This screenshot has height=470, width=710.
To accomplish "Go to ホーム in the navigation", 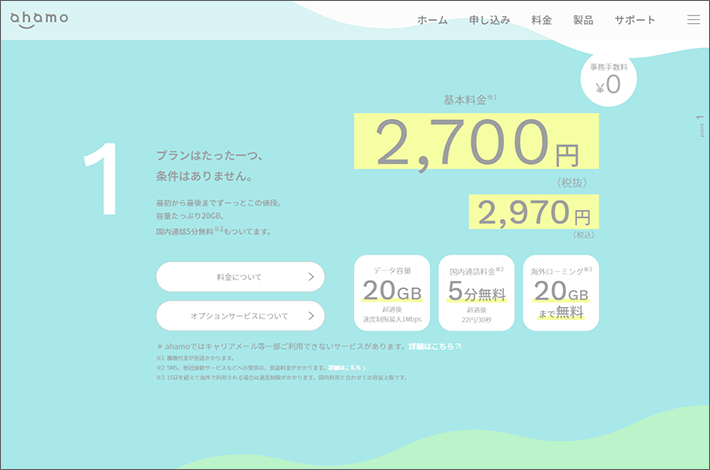I will point(432,20).
